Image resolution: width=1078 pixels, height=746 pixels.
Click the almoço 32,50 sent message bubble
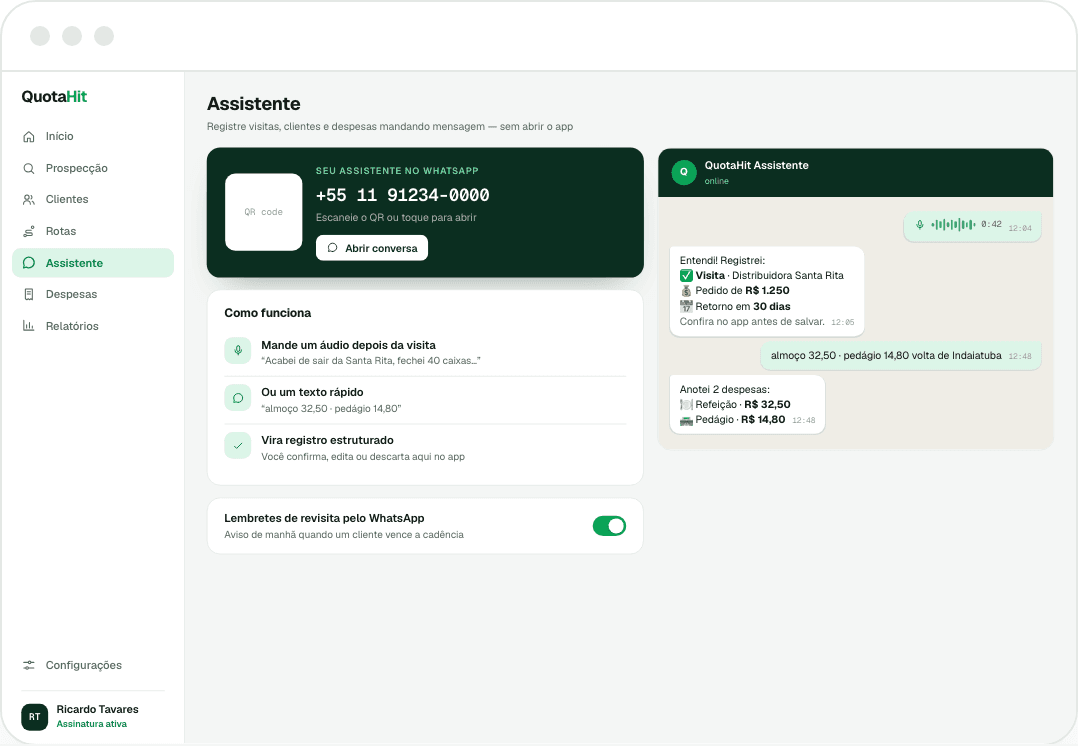(x=901, y=356)
